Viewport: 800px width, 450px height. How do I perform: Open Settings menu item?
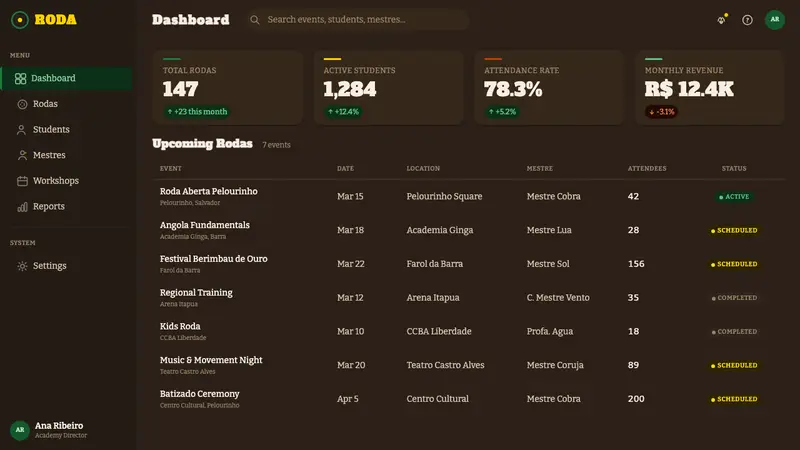66,266
